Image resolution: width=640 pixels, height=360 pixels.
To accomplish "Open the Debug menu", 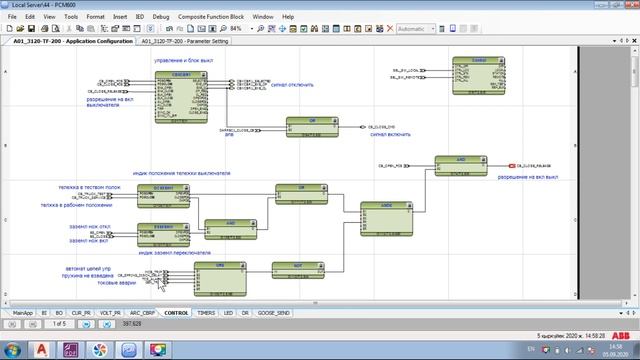I will [161, 17].
